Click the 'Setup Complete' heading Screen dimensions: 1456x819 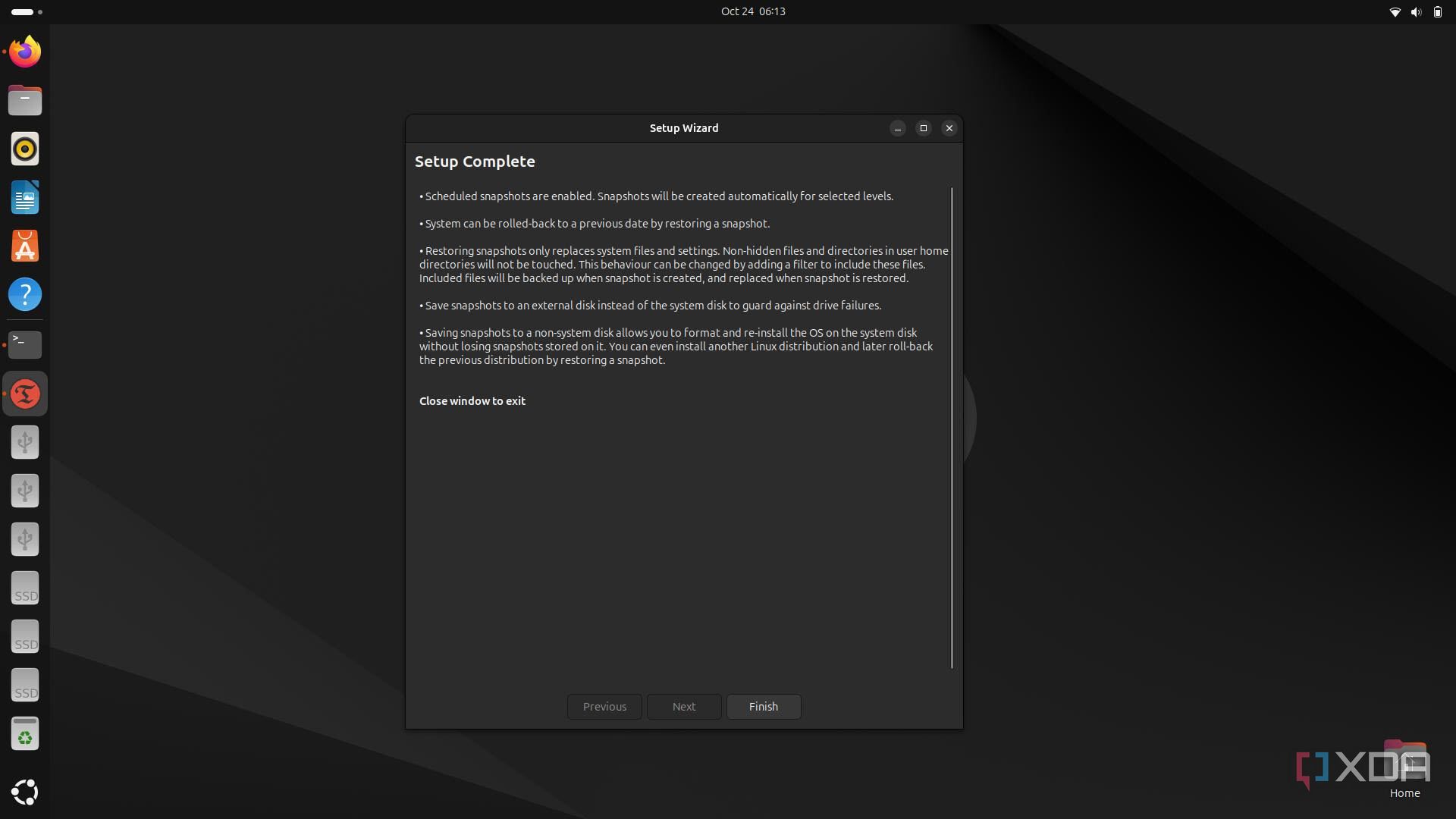pyautogui.click(x=475, y=161)
